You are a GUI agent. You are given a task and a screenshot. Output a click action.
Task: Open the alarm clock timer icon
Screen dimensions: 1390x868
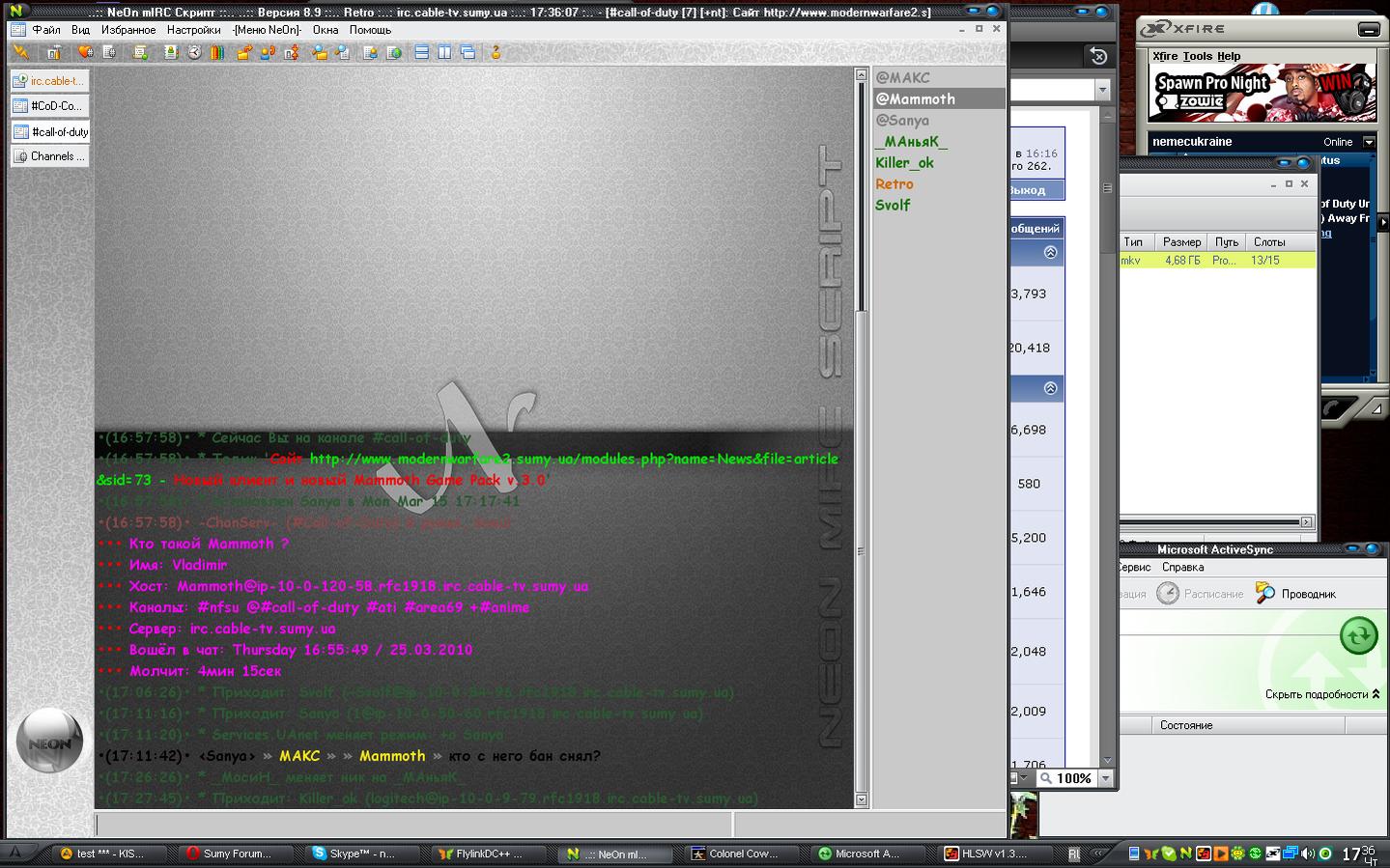194,52
